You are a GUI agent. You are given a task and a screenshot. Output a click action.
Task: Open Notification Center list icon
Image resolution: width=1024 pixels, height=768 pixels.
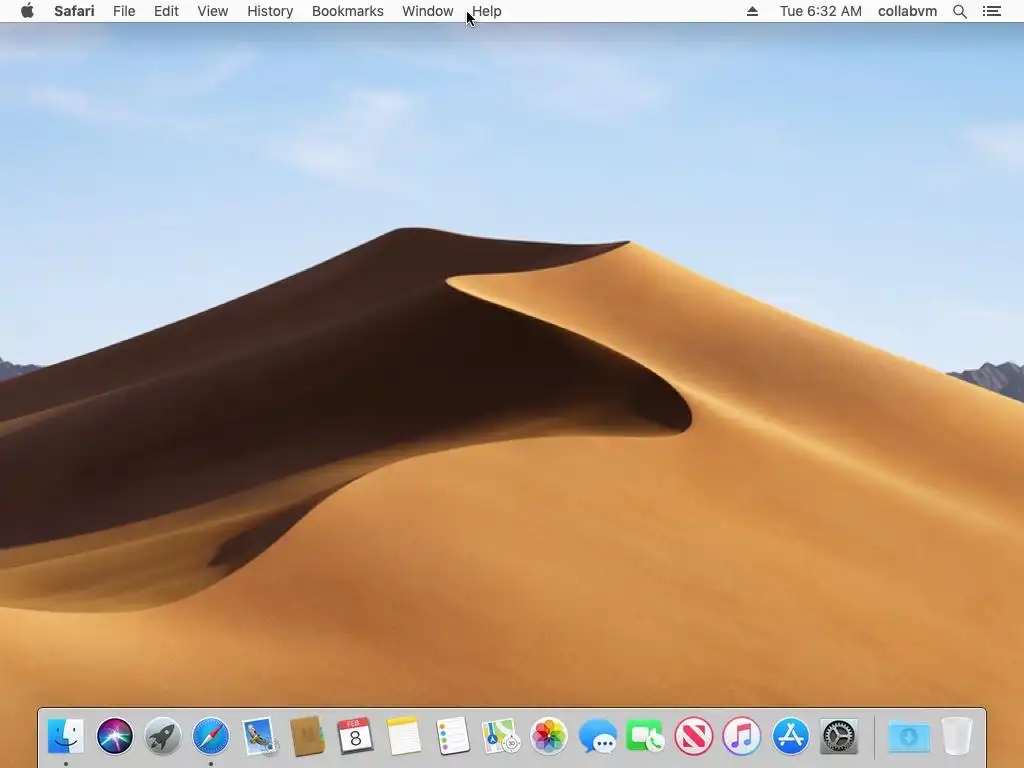992,11
